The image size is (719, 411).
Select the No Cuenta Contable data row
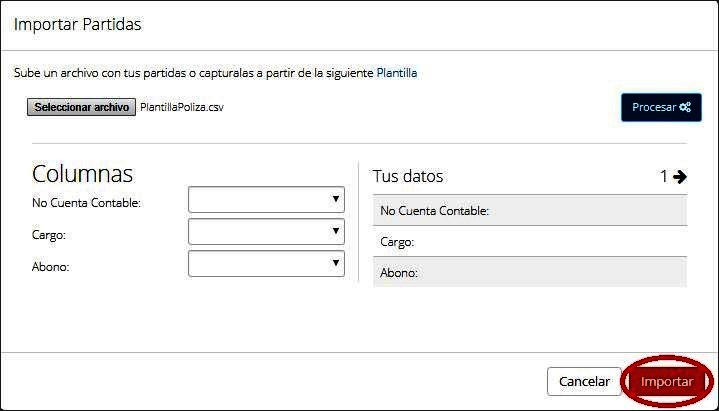coord(530,211)
